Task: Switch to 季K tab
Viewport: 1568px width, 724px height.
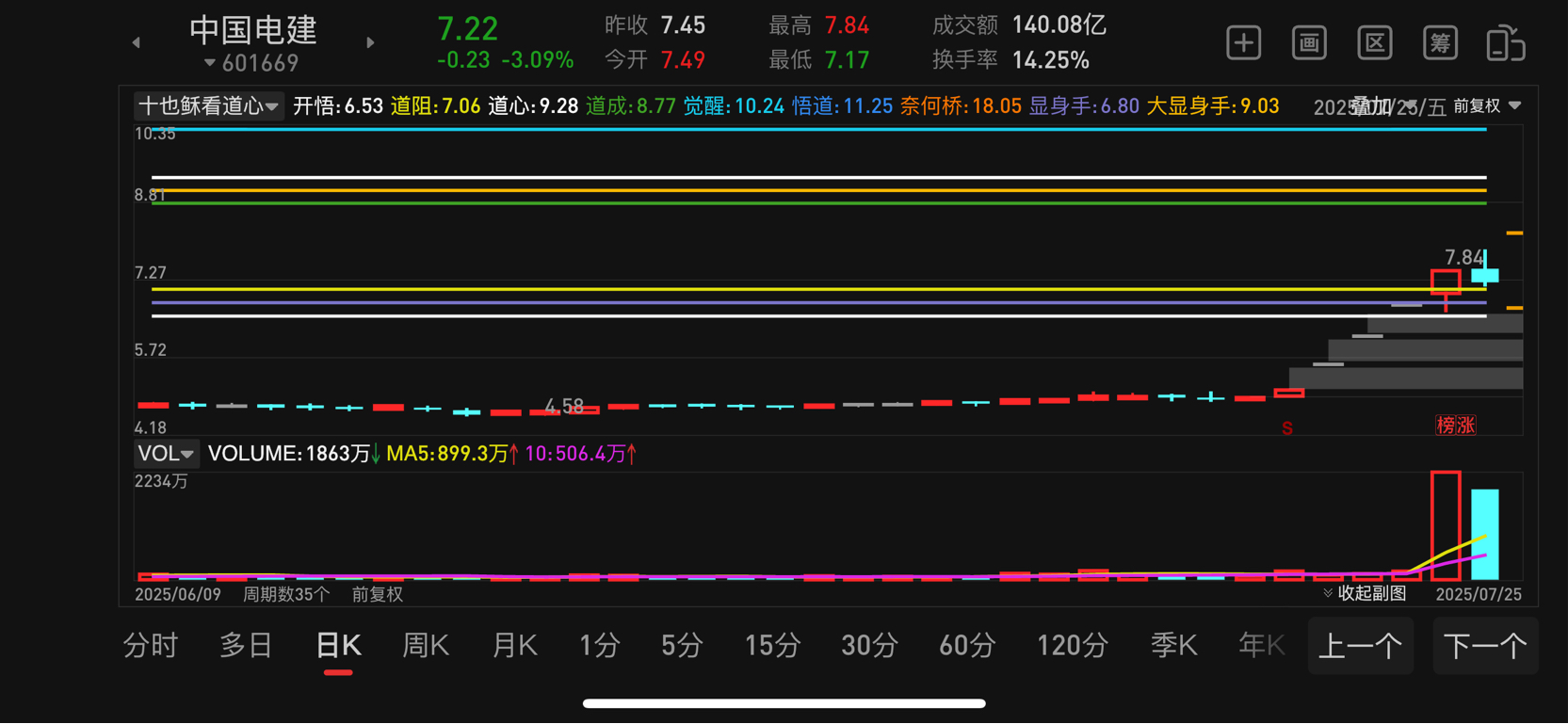Action: [1173, 646]
